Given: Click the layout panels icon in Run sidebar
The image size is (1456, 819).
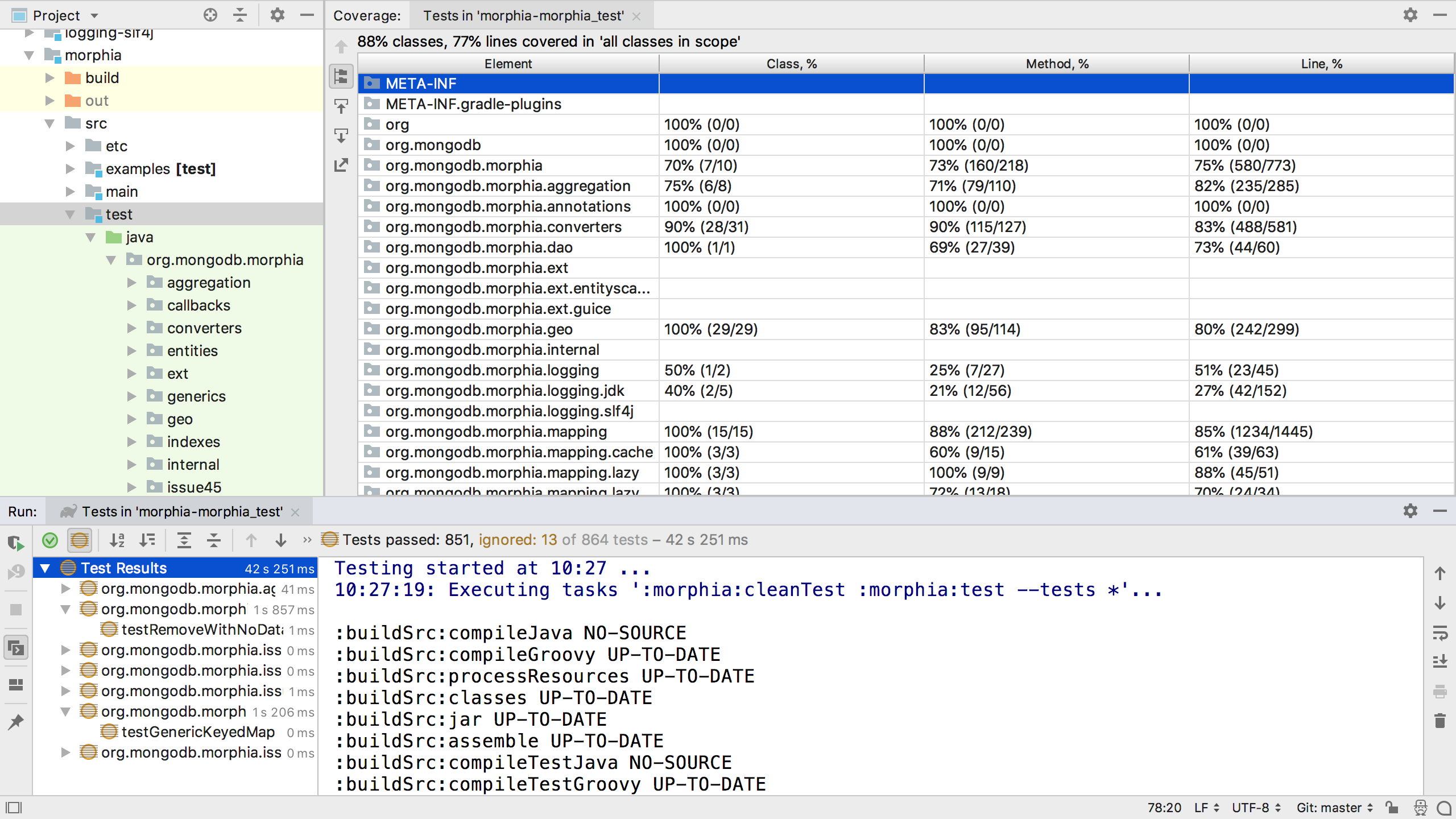Looking at the screenshot, I should click(x=16, y=685).
